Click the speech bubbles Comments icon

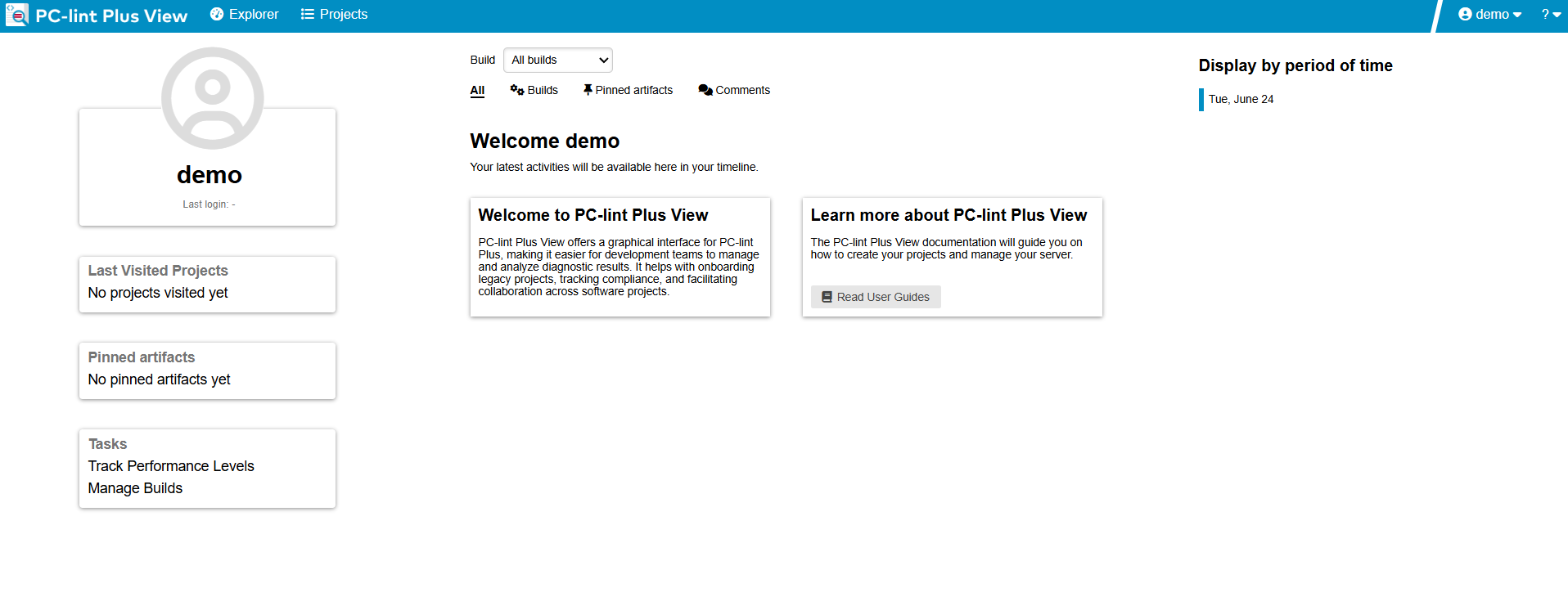705,90
